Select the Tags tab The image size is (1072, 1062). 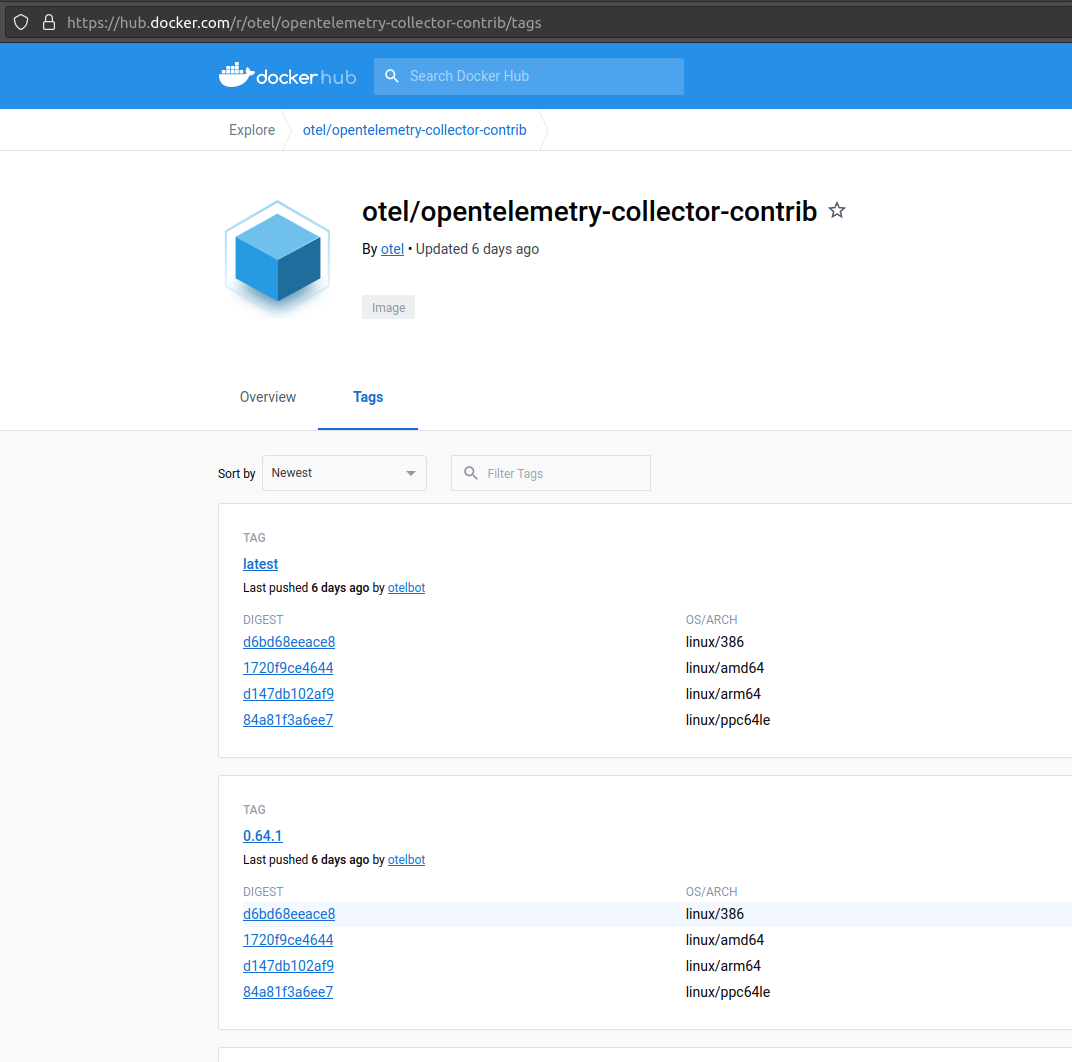coord(367,397)
